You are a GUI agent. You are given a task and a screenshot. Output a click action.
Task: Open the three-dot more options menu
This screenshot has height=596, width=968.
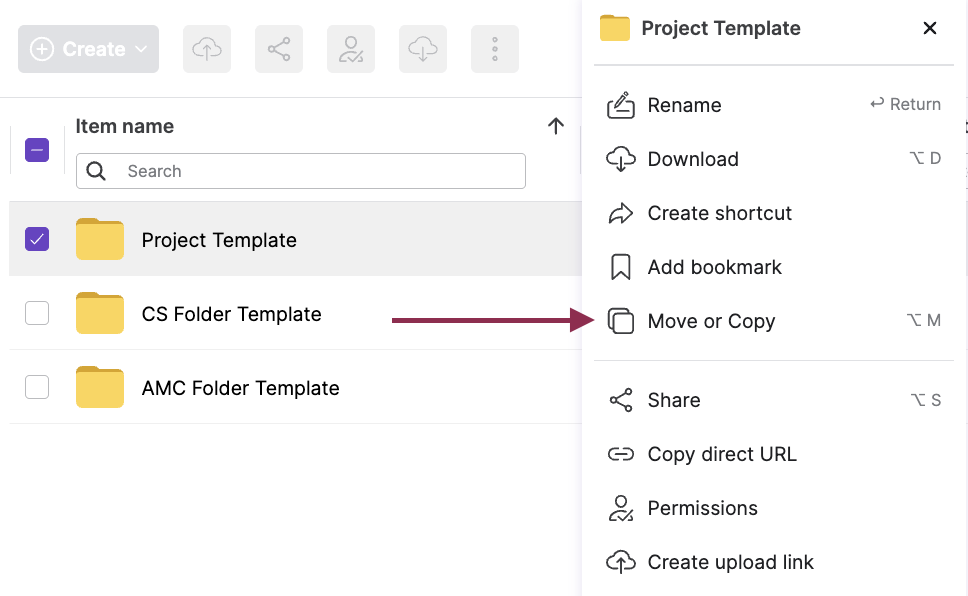click(x=495, y=49)
